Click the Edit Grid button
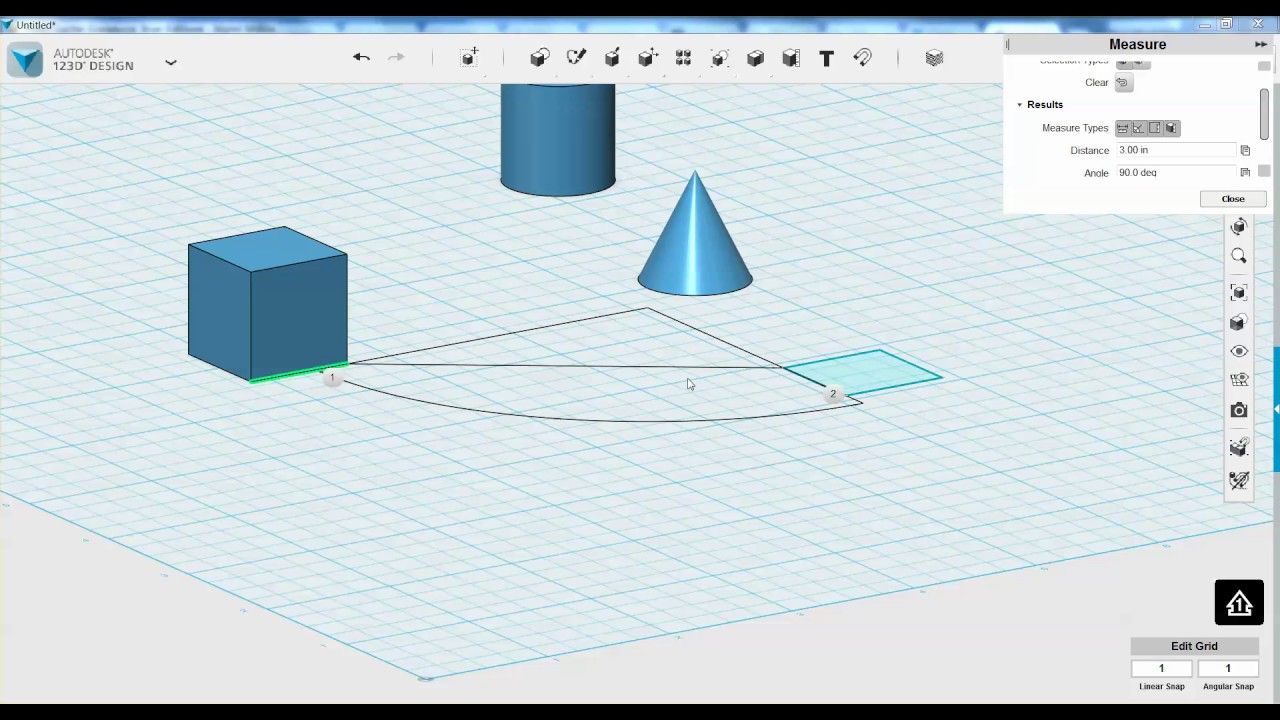 point(1194,646)
